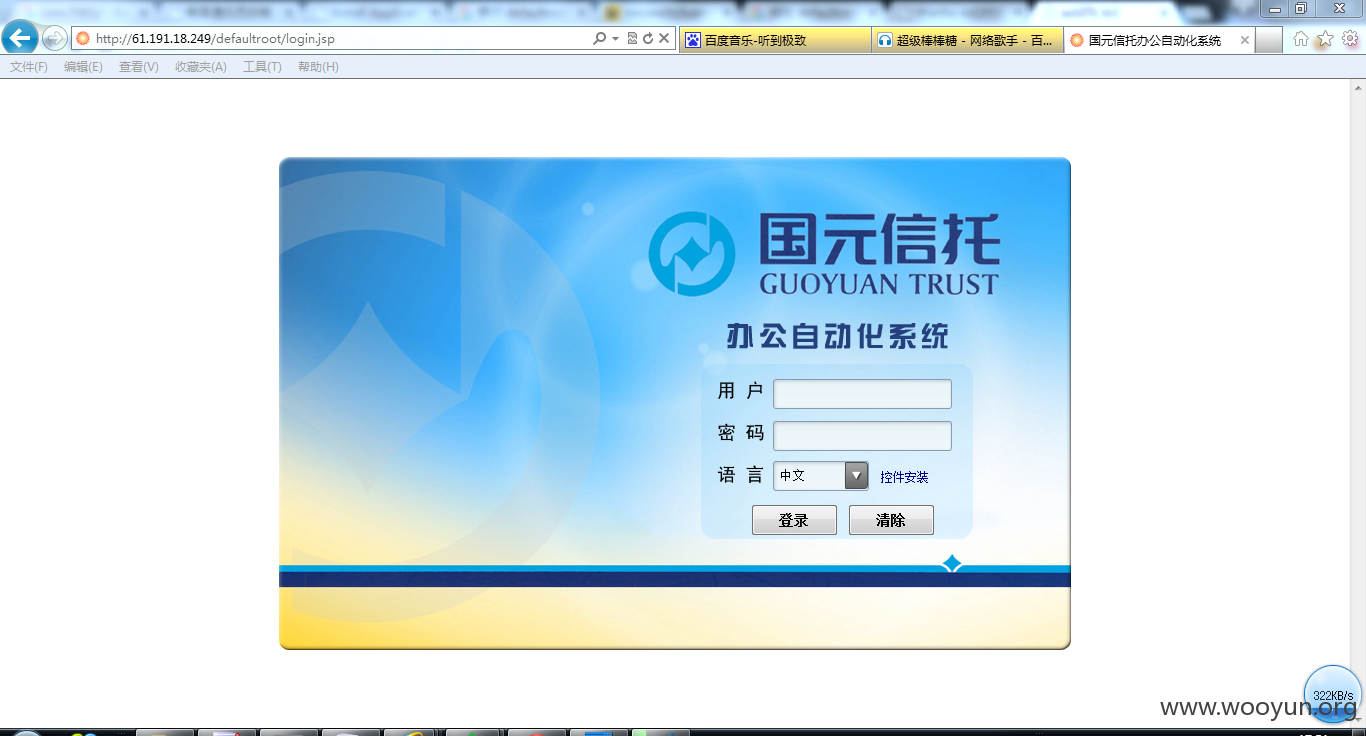Open a new tab with the blank tab button
Viewport: 1366px width, 736px height.
click(1269, 40)
